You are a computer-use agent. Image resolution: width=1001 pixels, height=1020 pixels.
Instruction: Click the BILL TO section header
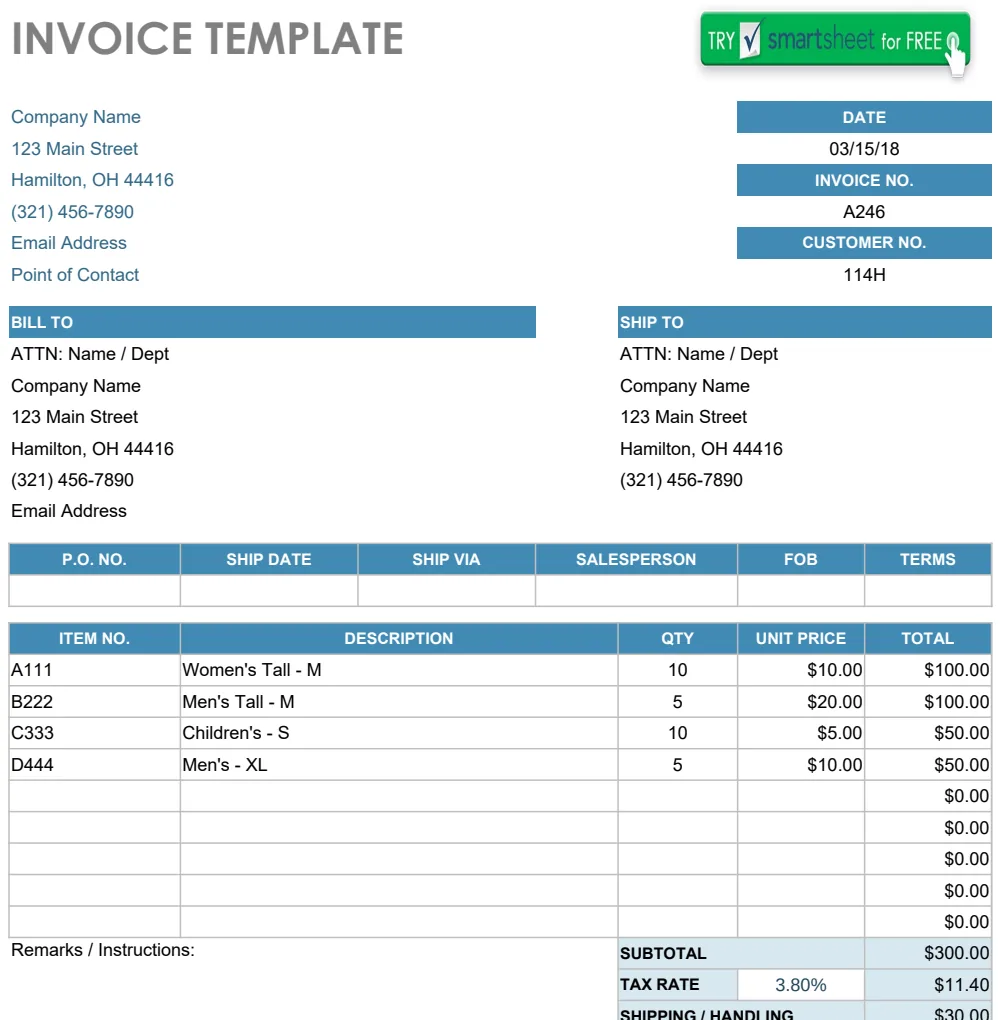point(272,322)
